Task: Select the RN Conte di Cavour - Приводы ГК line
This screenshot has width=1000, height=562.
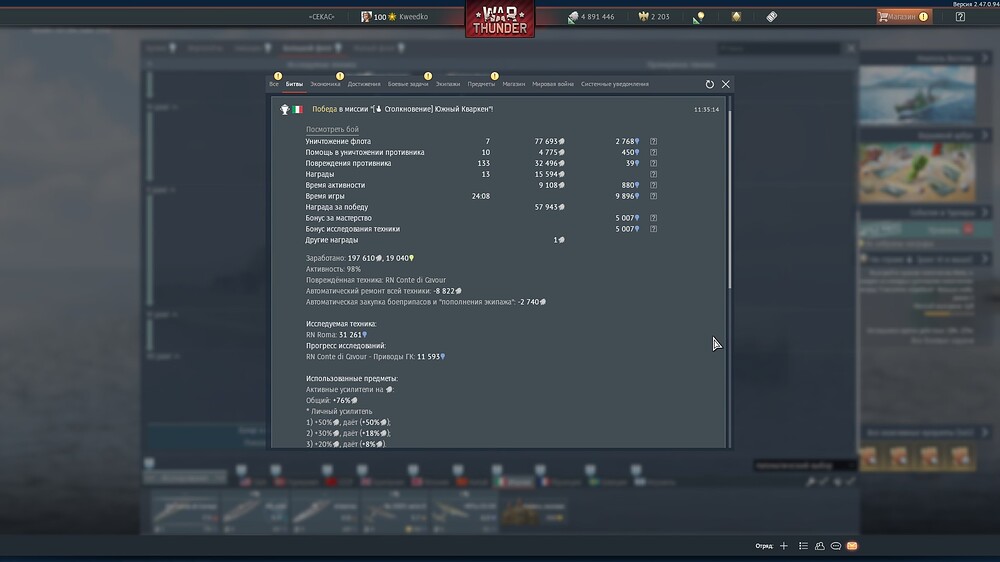Action: [x=375, y=357]
